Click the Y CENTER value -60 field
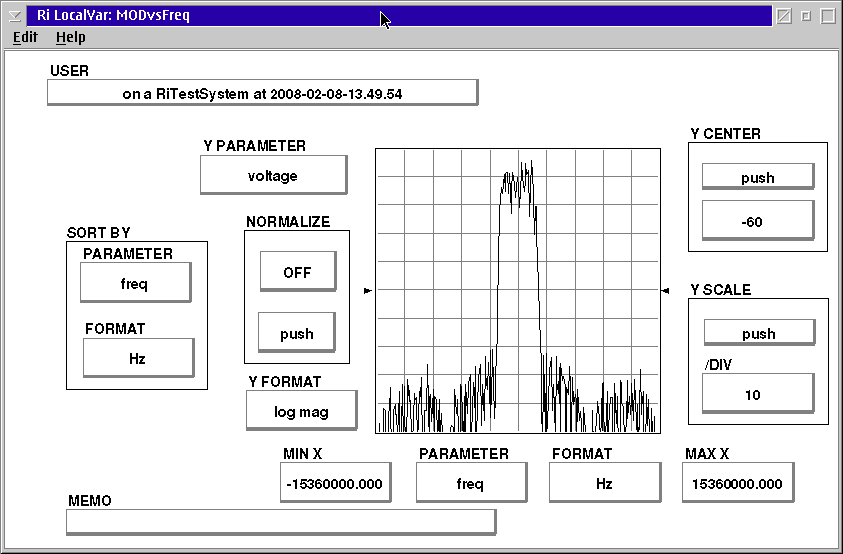This screenshot has height=554, width=843. tap(758, 221)
